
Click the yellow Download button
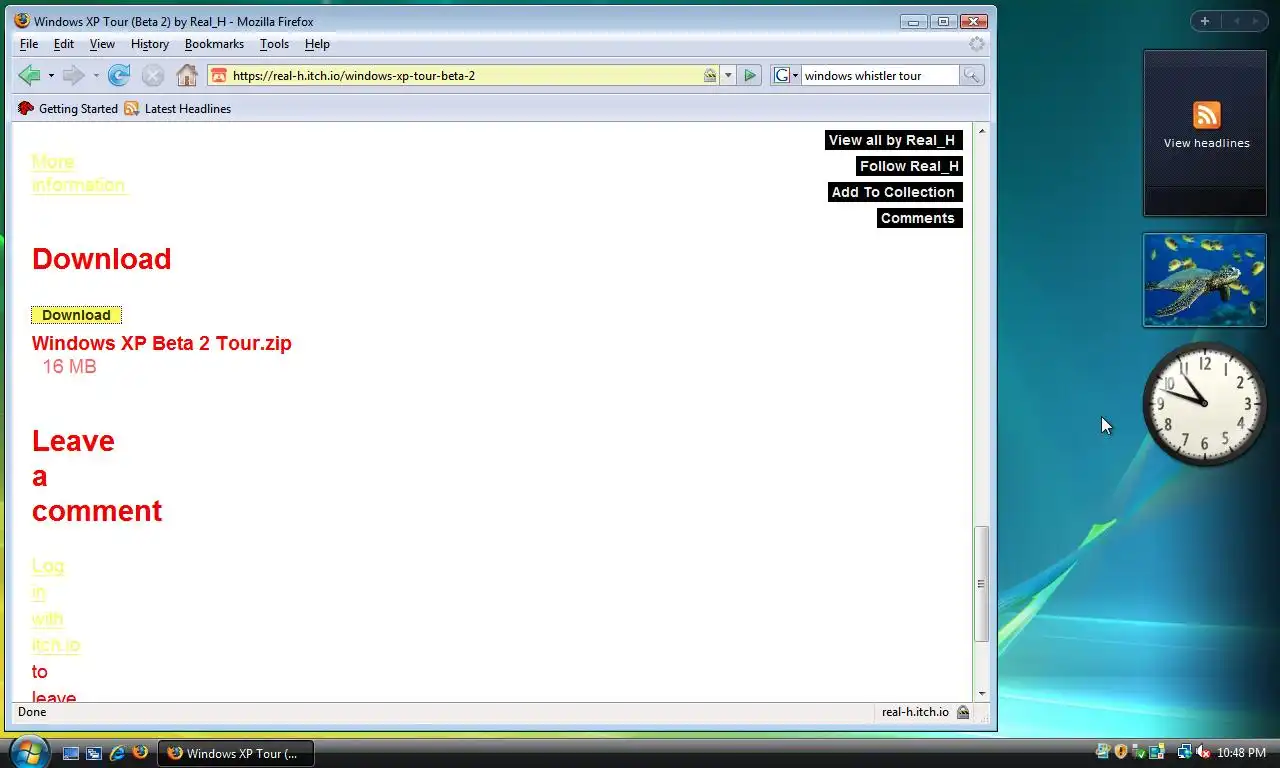point(76,315)
